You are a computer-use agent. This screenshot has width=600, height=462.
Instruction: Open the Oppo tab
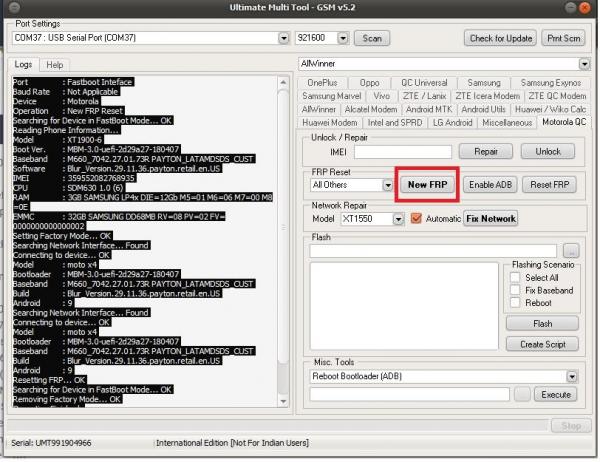369,83
